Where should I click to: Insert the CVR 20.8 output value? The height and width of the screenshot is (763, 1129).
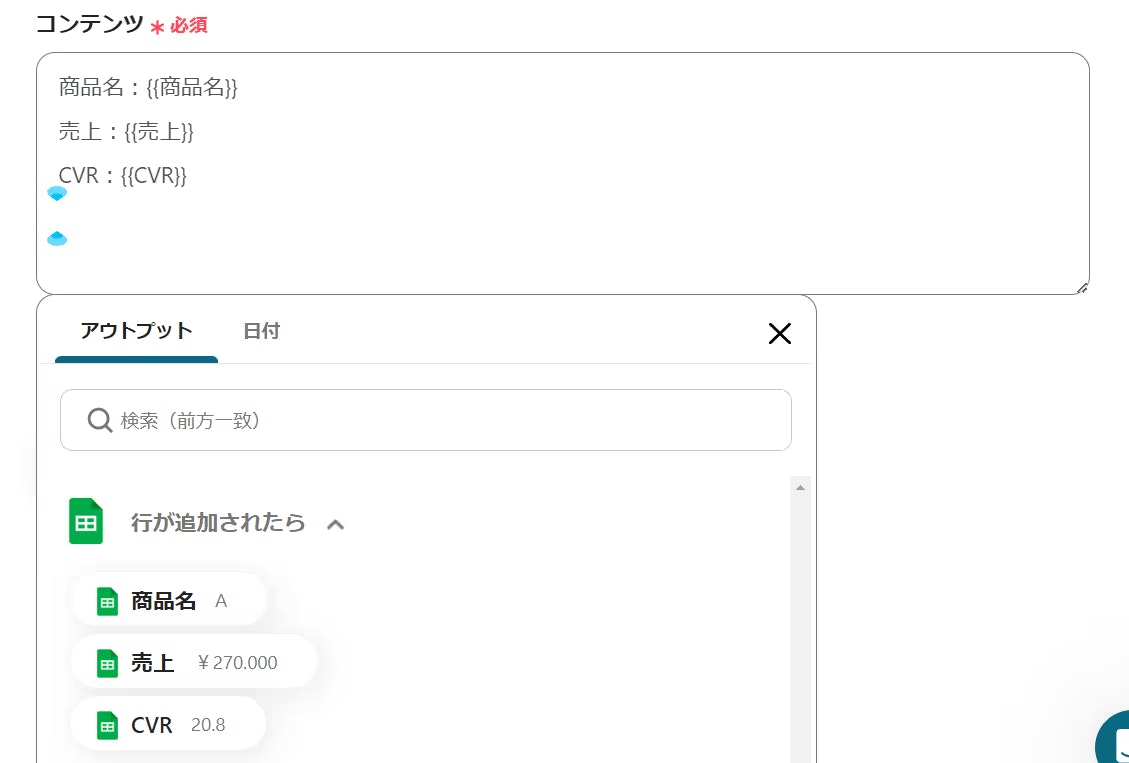[168, 724]
